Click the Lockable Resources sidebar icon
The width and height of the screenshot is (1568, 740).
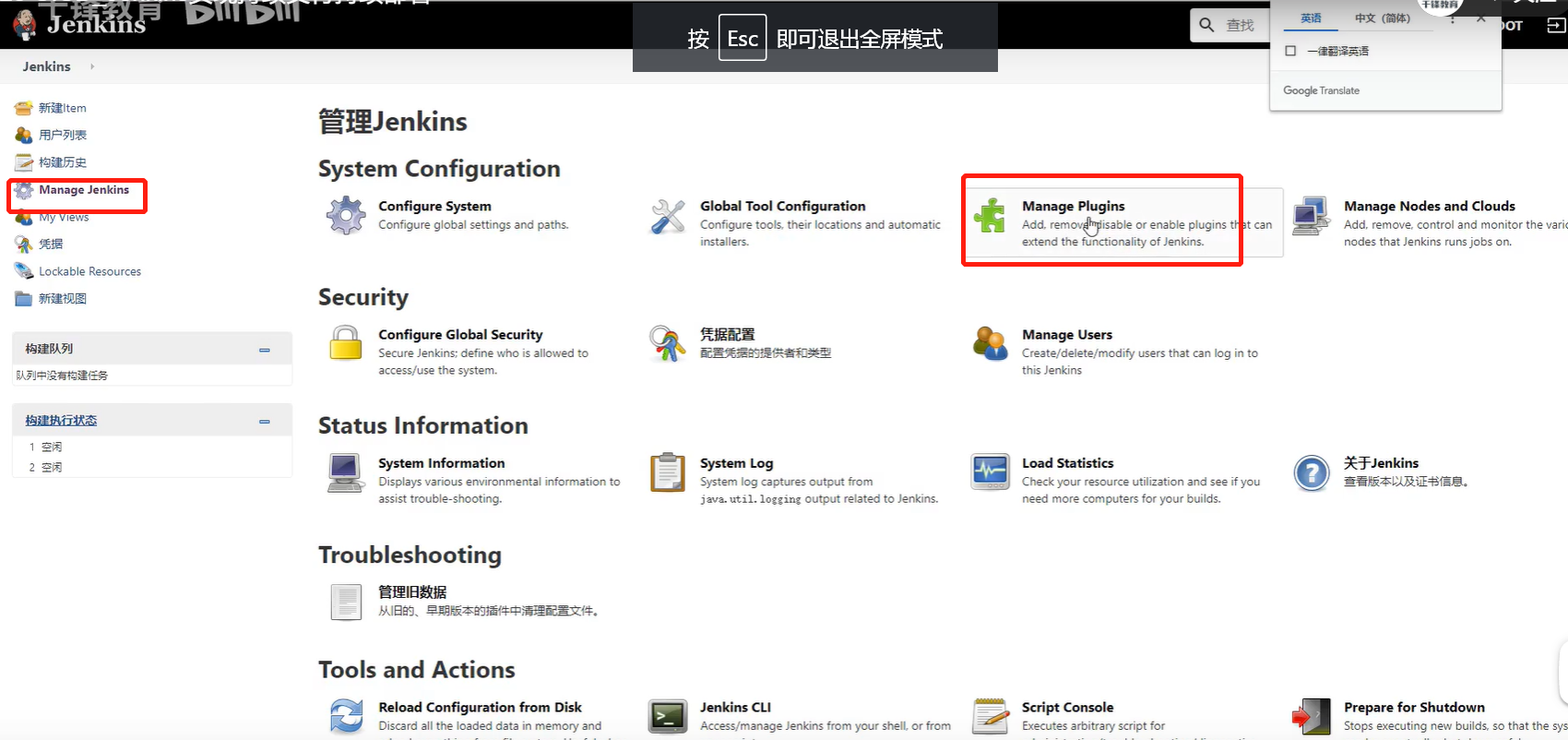[x=24, y=271]
